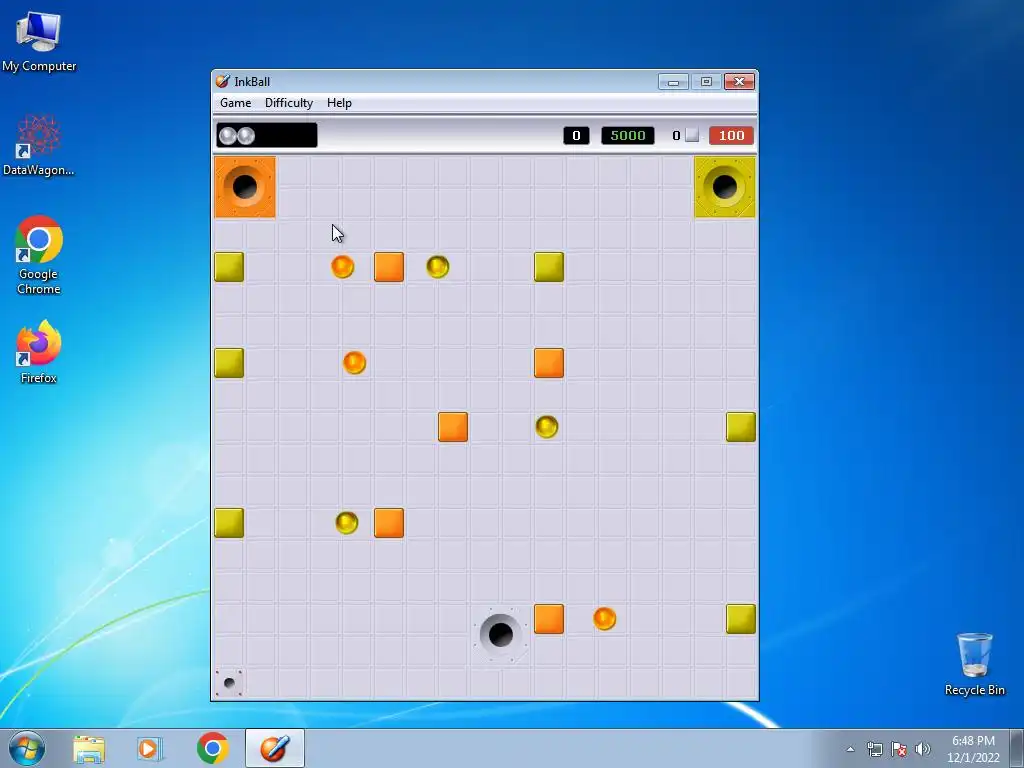Screen dimensions: 1024x768
Task: Click the network tray icon
Action: coord(874,749)
